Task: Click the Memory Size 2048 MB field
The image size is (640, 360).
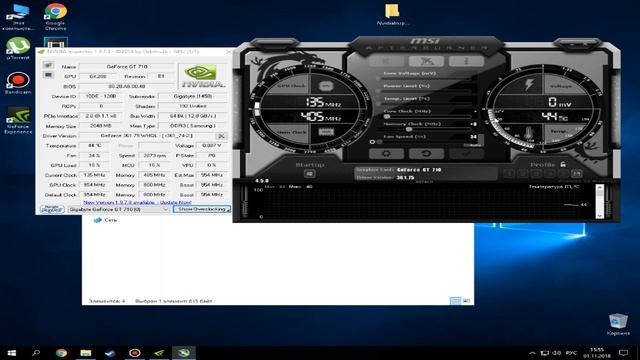Action: tap(101, 126)
